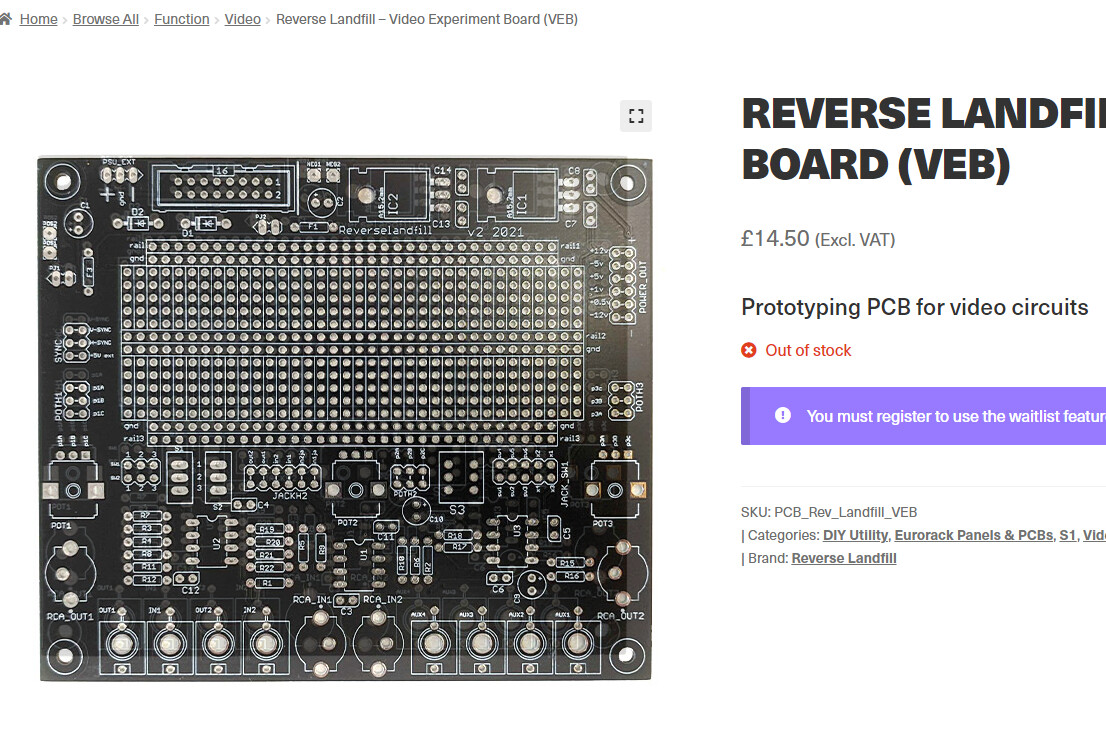Navigate to the Function breadcrumb
The image size is (1106, 749).
182,19
